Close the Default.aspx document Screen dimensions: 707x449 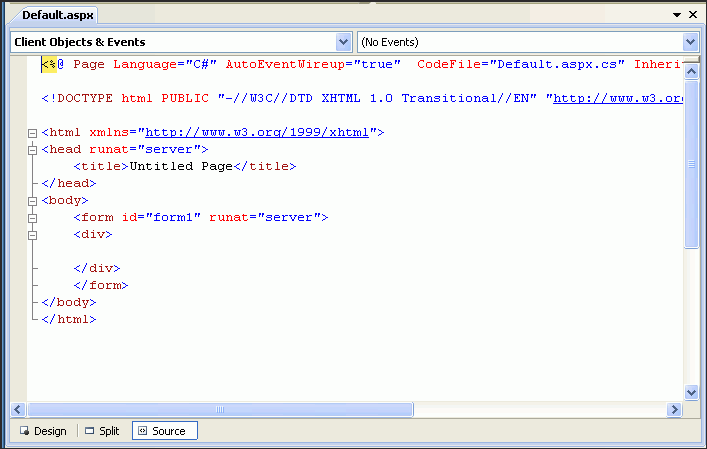tap(693, 15)
